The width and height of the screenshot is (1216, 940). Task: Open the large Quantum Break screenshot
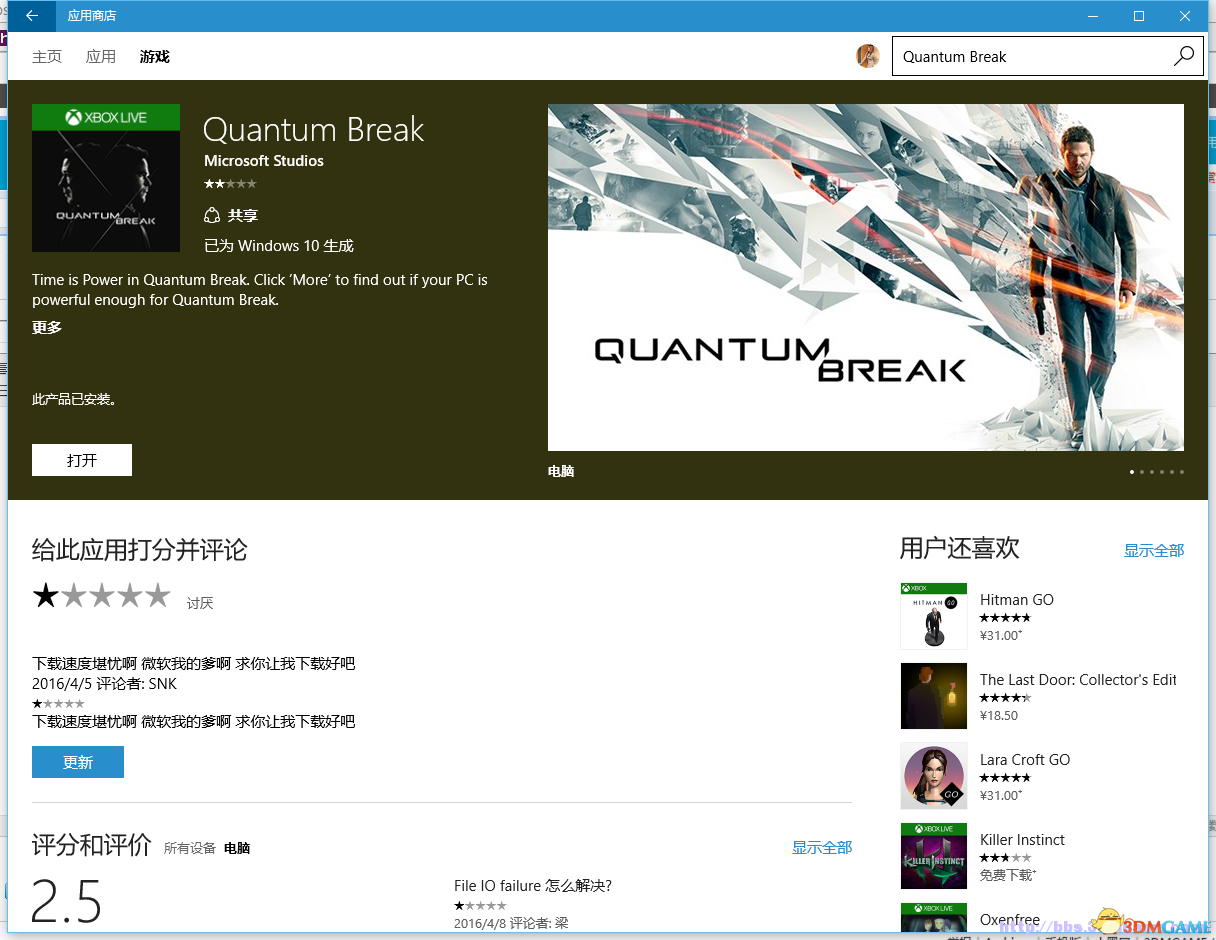coord(866,278)
